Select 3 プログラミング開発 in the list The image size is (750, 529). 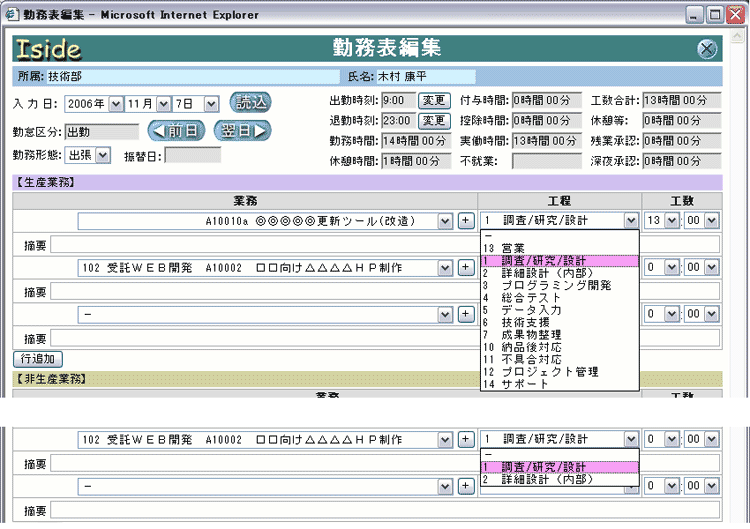point(560,286)
